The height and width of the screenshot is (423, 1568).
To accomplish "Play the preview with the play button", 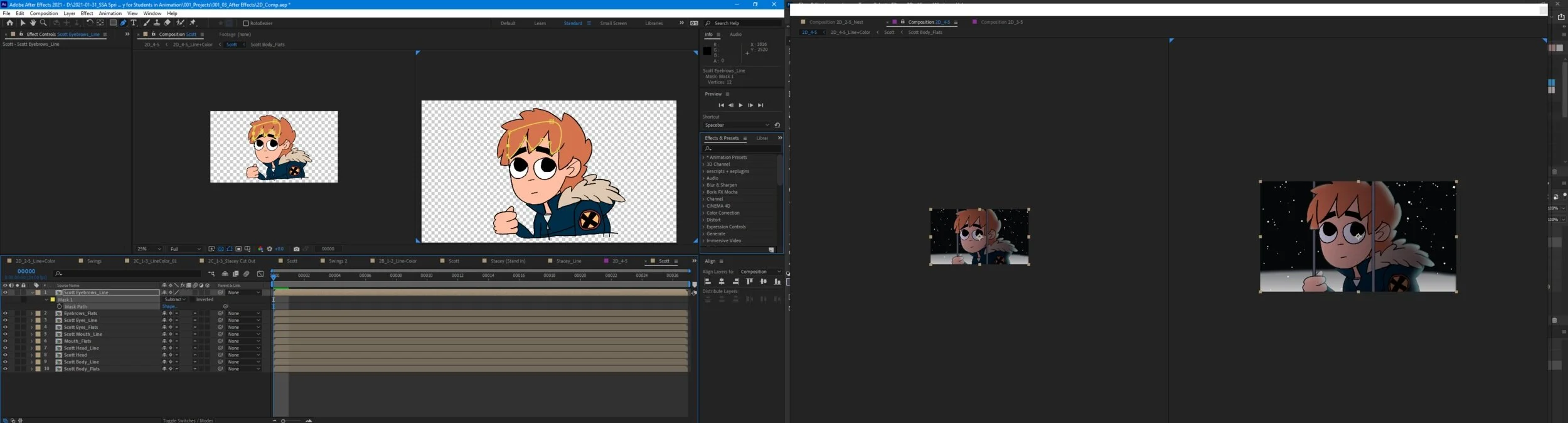I will point(740,105).
